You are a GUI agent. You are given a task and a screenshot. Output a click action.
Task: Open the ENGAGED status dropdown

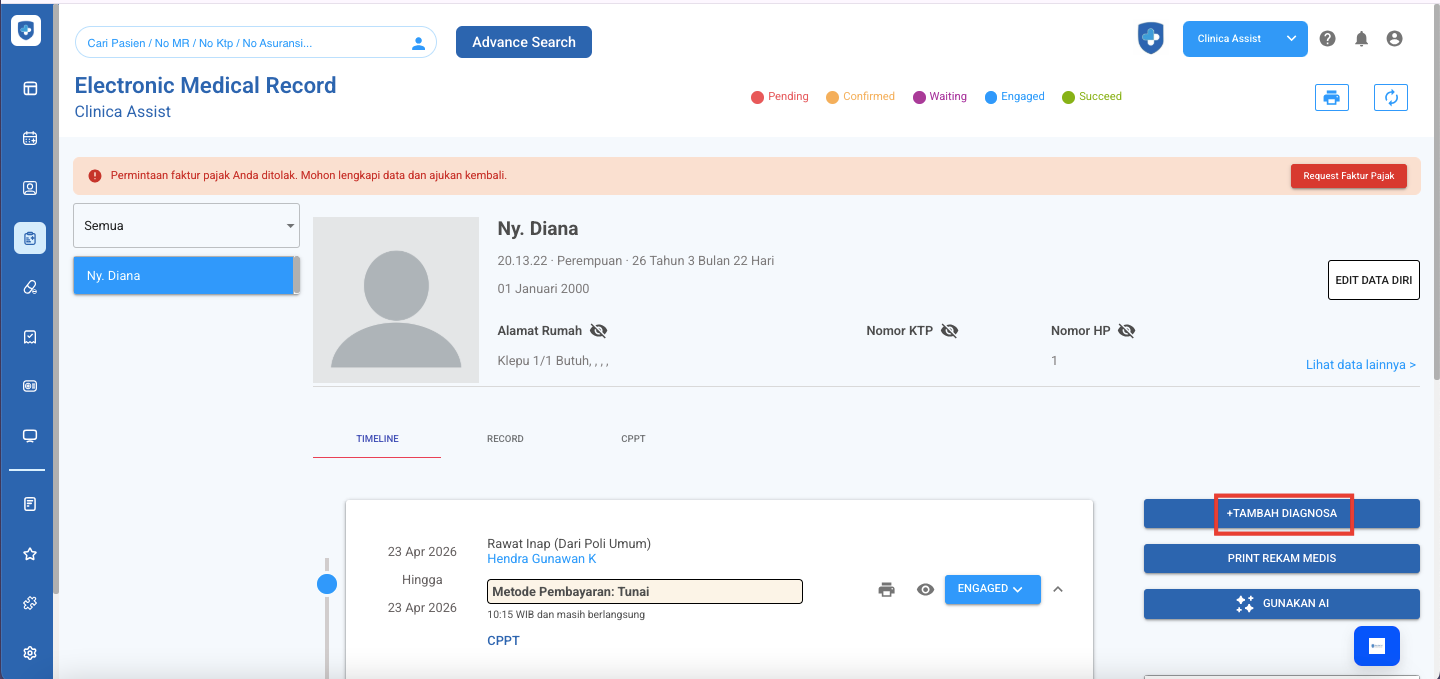(x=992, y=589)
